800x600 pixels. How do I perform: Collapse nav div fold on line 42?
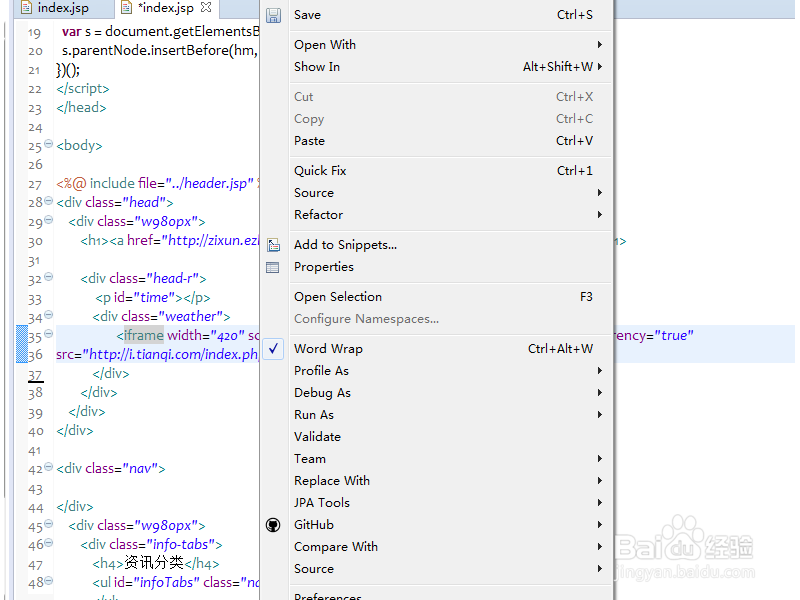(48, 467)
